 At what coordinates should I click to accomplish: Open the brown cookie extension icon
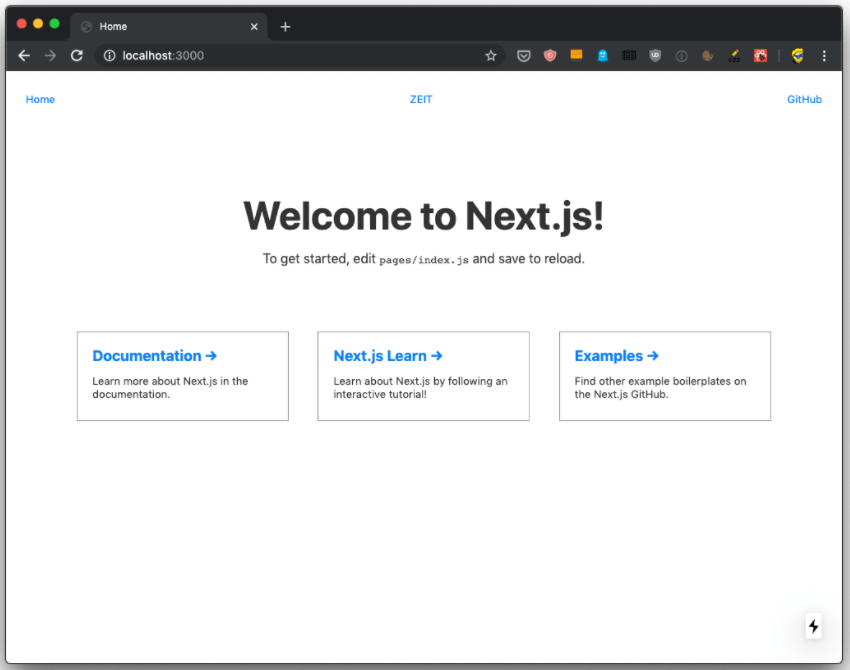coord(707,55)
